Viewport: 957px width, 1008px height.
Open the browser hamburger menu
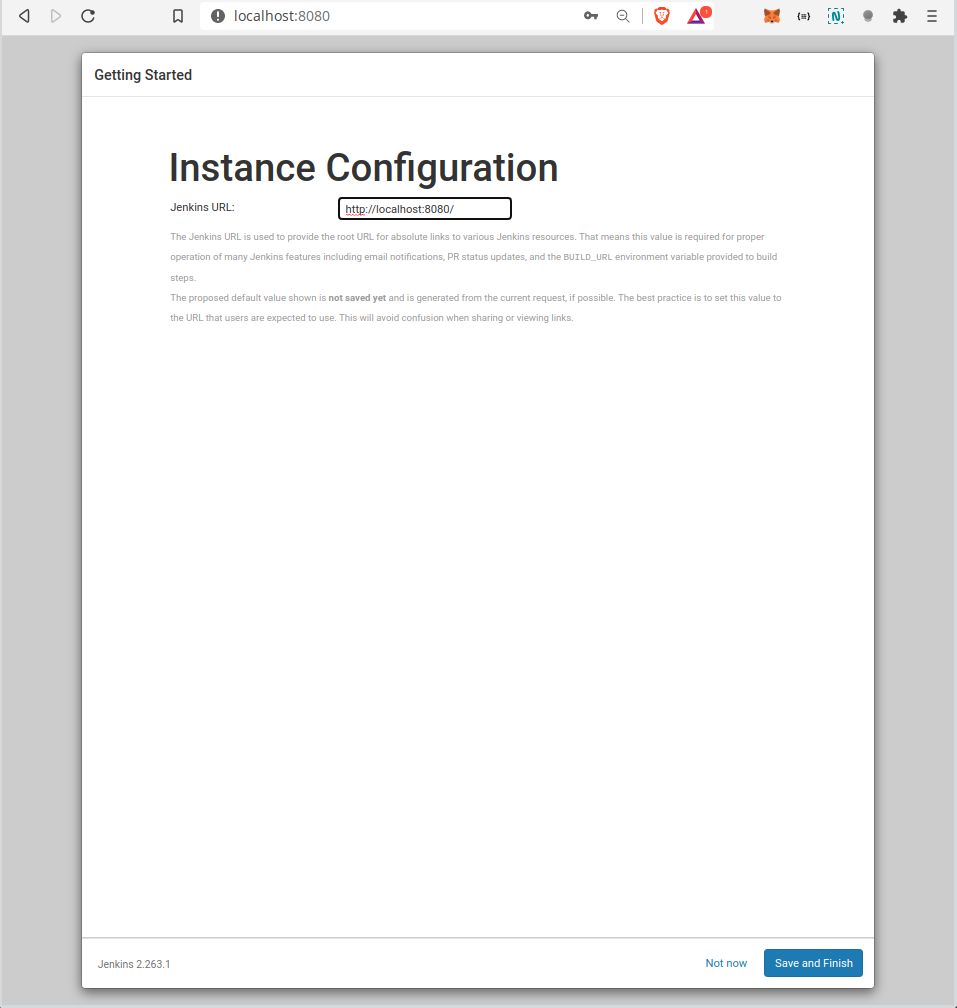(x=932, y=16)
